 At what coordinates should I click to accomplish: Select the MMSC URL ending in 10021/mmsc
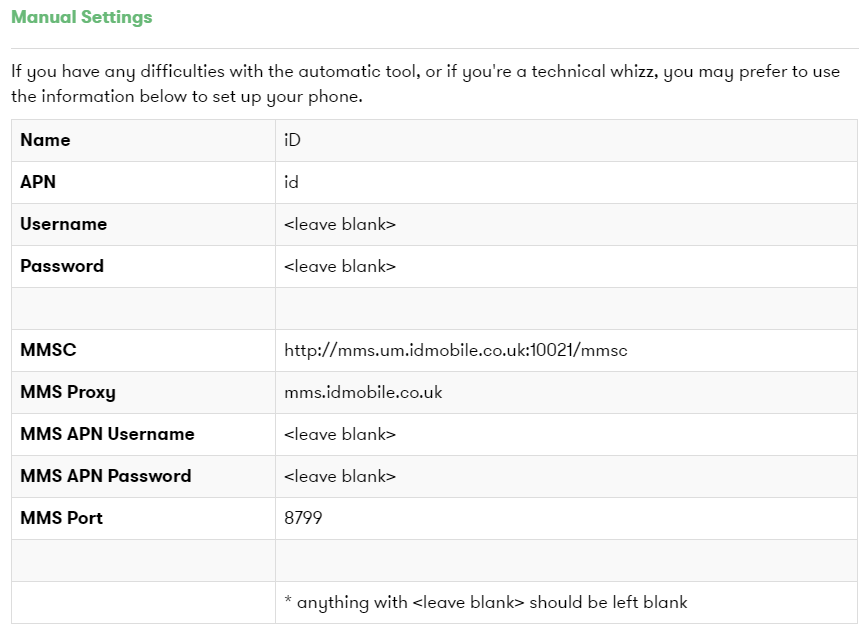(456, 350)
